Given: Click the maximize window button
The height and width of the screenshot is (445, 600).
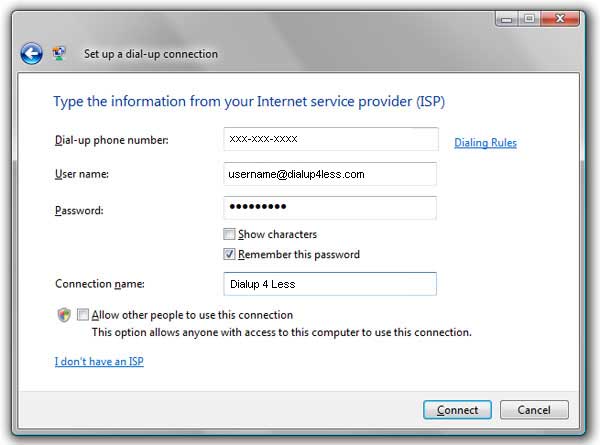Looking at the screenshot, I should click(x=530, y=18).
